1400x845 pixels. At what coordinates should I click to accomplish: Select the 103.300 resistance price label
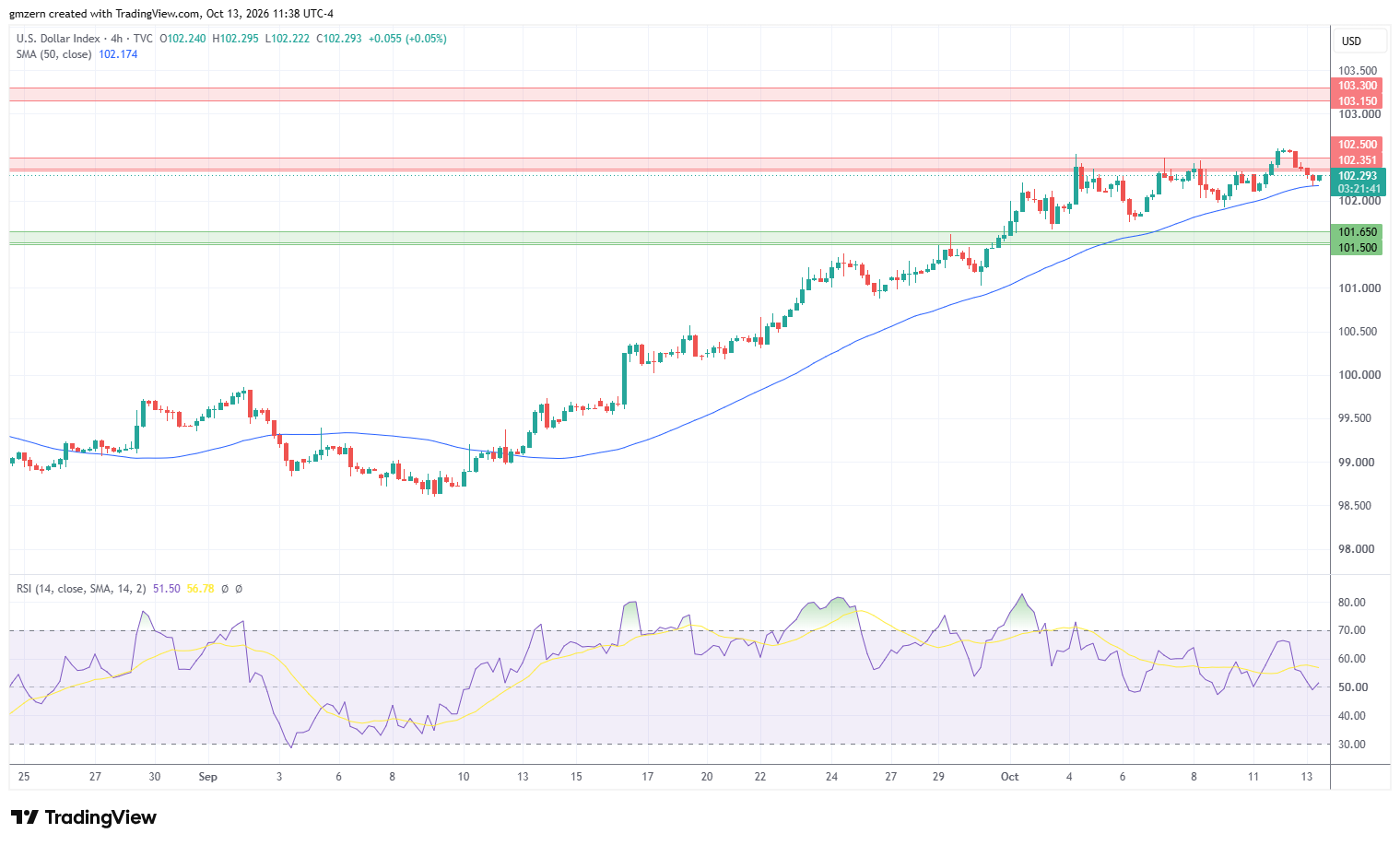click(x=1358, y=87)
